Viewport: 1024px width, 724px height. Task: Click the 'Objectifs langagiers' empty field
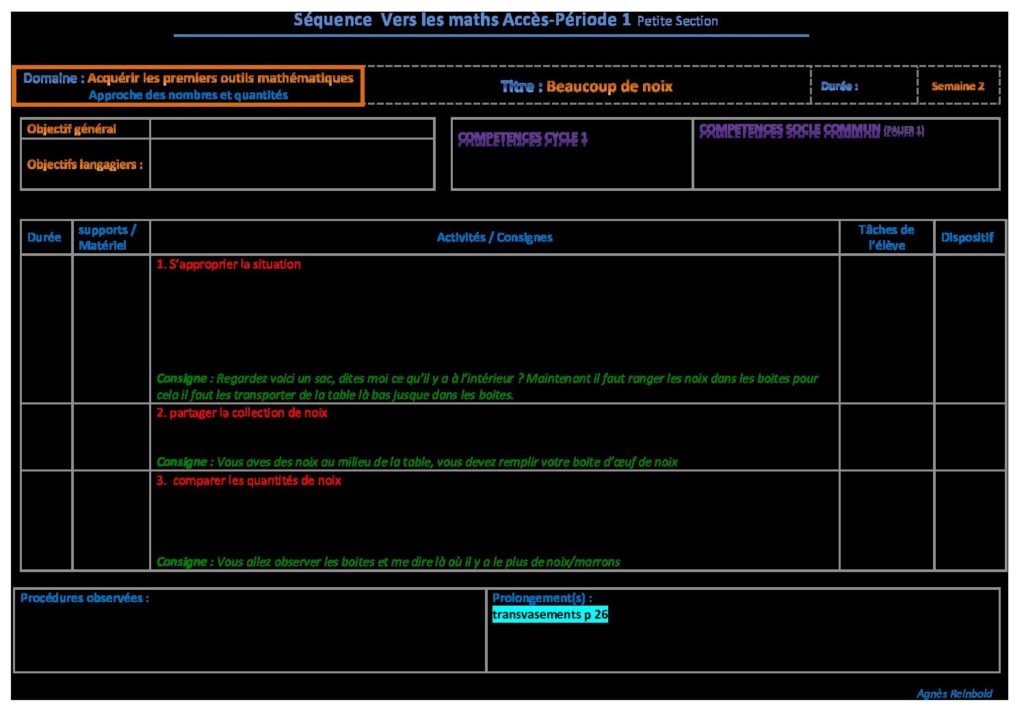[x=291, y=164]
